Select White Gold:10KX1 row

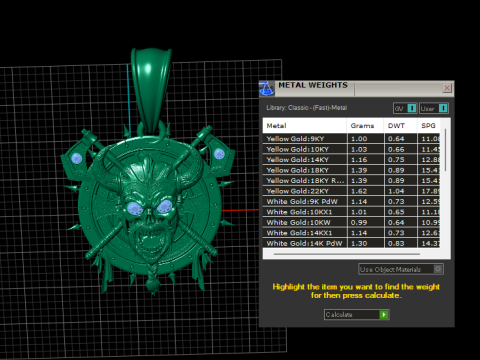pyautogui.click(x=351, y=212)
